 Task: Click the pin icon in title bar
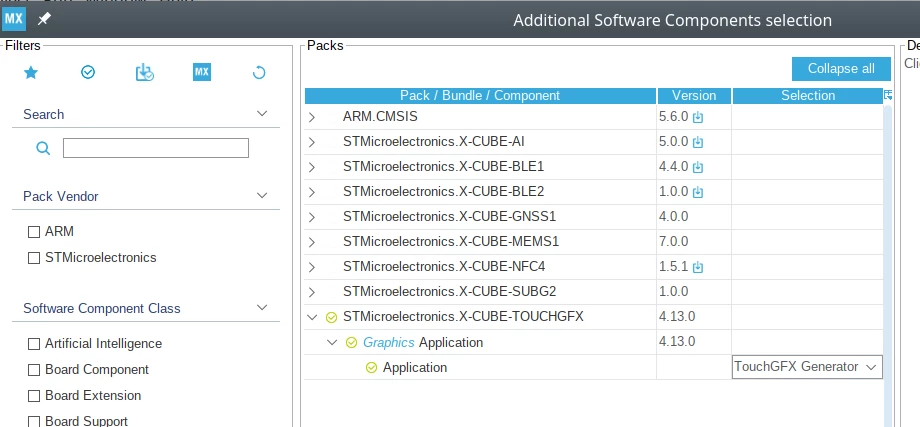44,19
